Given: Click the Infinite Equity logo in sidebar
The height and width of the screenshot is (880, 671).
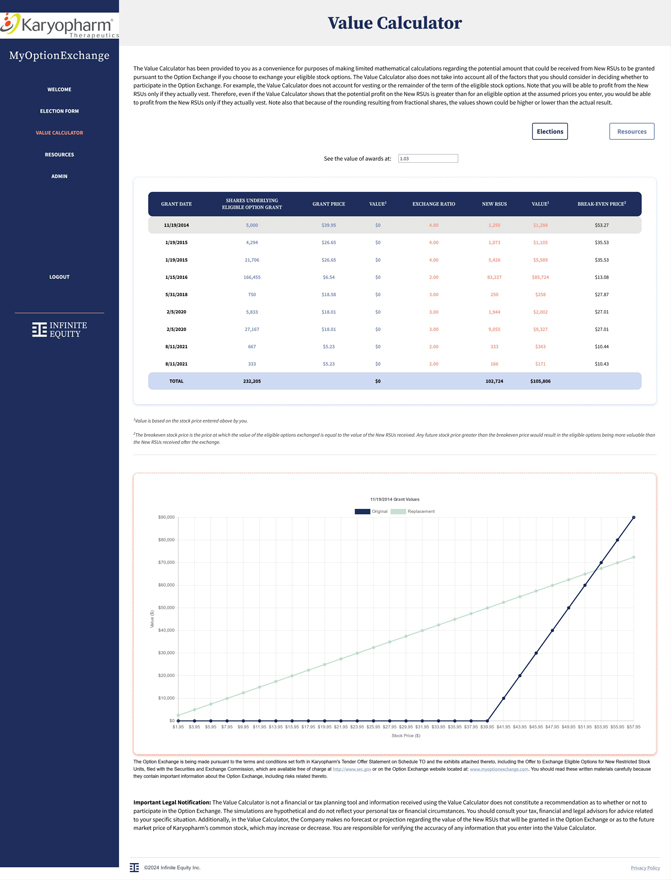Looking at the screenshot, I should click(59, 329).
